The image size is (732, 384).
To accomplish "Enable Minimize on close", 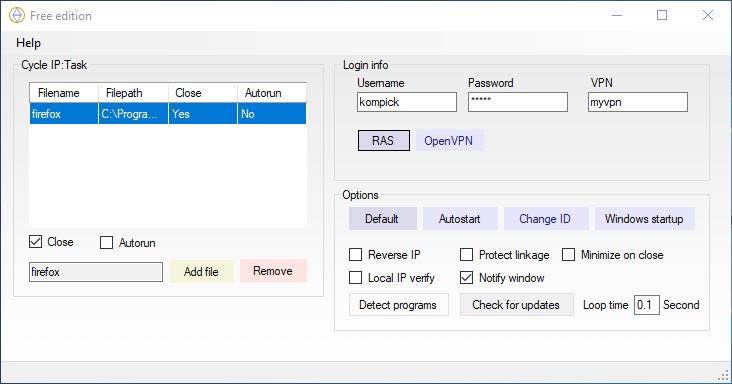I will (569, 255).
